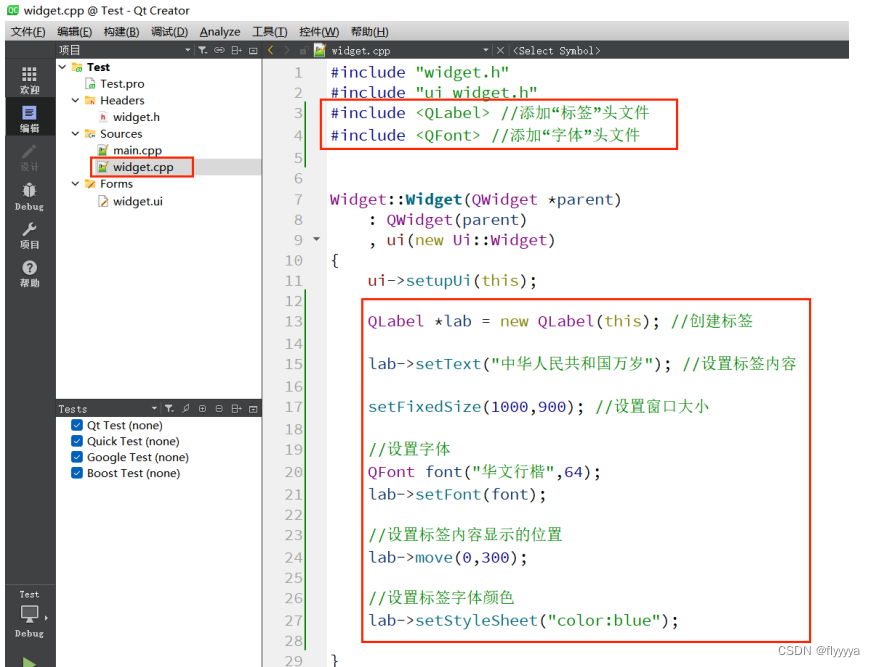Collapse the Headers folder
Image resolution: width=875 pixels, height=667 pixels.
click(75, 100)
